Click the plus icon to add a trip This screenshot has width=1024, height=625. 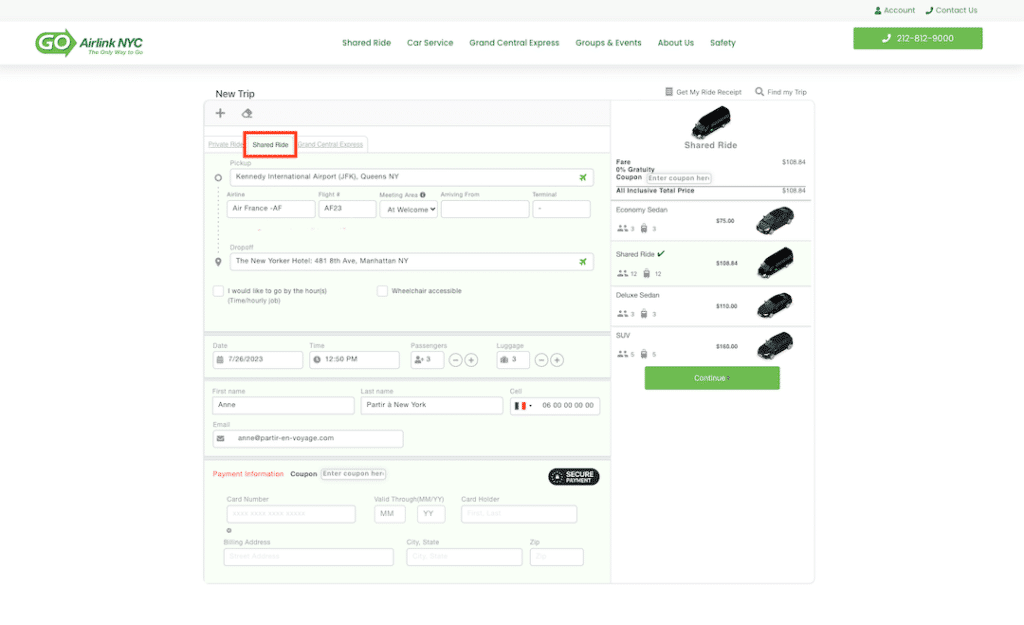coord(220,113)
